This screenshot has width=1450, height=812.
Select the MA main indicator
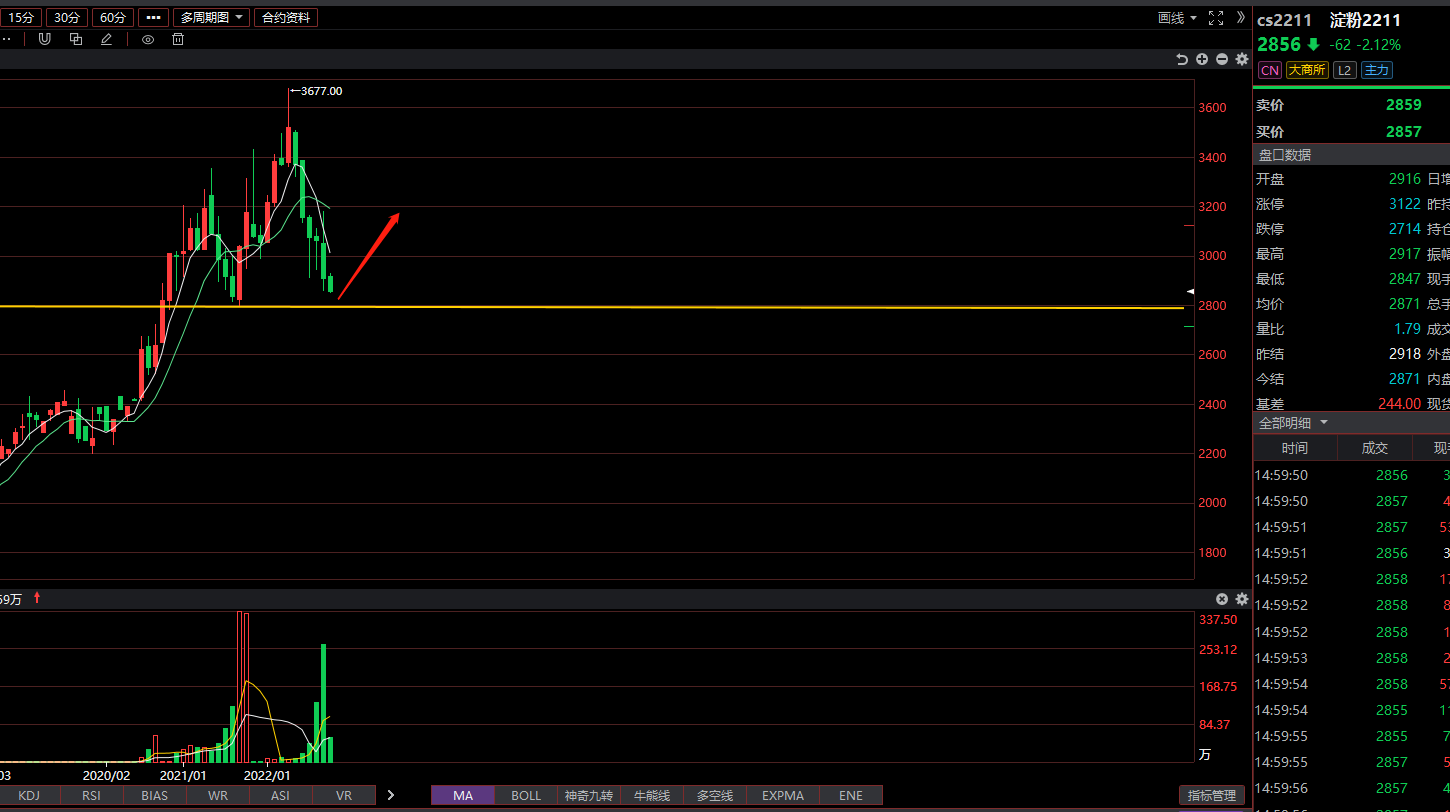click(463, 796)
